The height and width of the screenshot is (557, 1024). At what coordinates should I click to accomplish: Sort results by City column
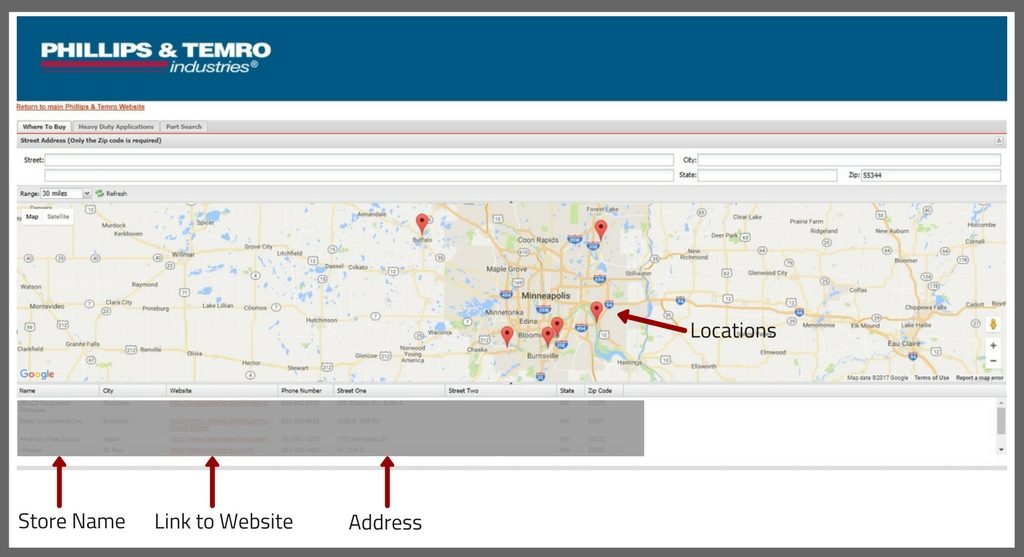pyautogui.click(x=133, y=390)
